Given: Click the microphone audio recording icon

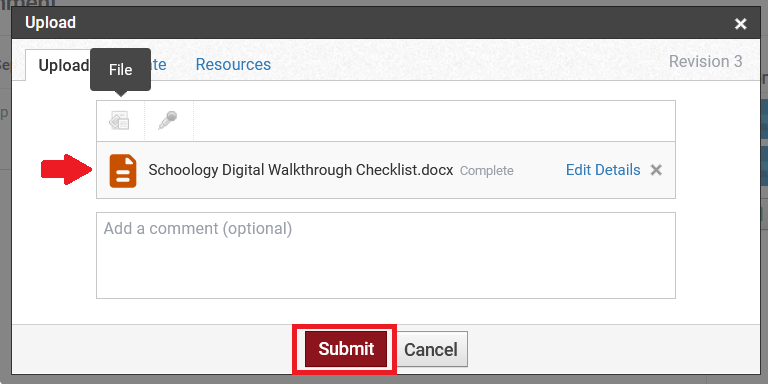Looking at the screenshot, I should [x=168, y=120].
